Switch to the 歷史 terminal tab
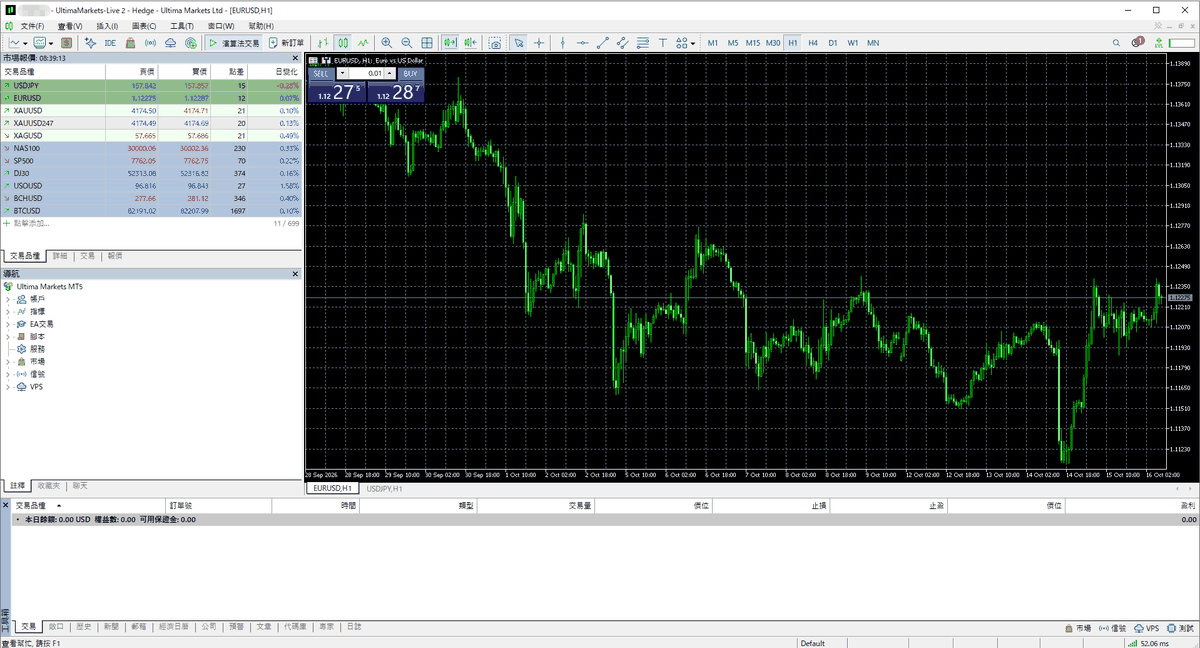The width and height of the screenshot is (1200, 648). pyautogui.click(x=82, y=627)
